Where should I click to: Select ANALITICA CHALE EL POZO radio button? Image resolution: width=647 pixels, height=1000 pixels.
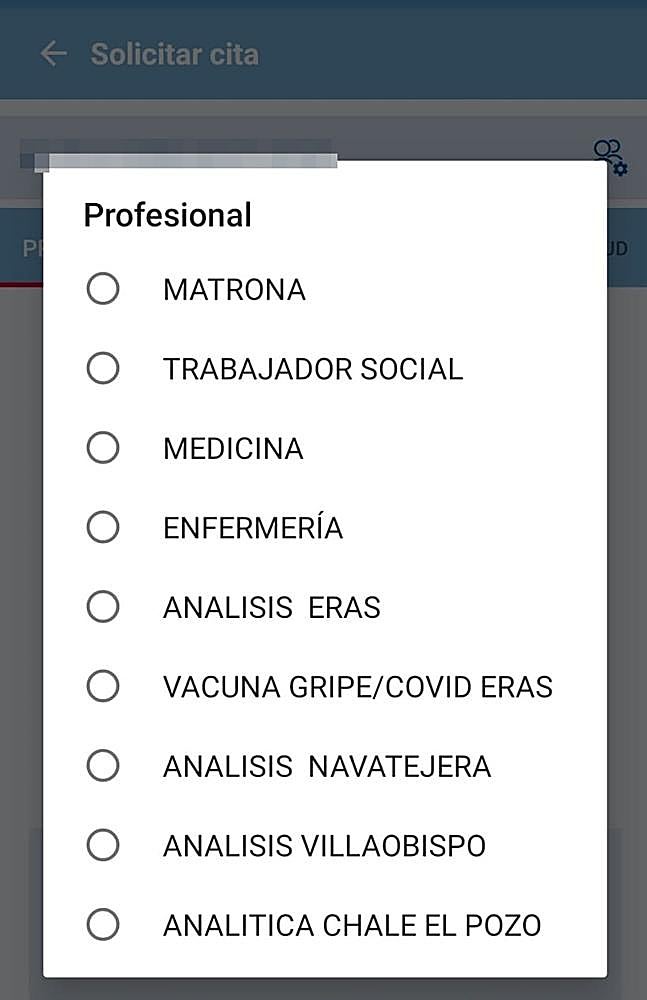coord(103,925)
